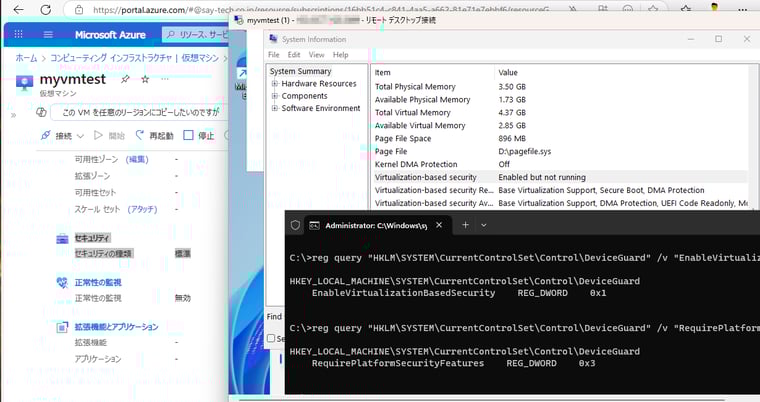Click the セキュリティ briefcase icon
Image resolution: width=760 pixels, height=402 pixels.
click(63, 239)
